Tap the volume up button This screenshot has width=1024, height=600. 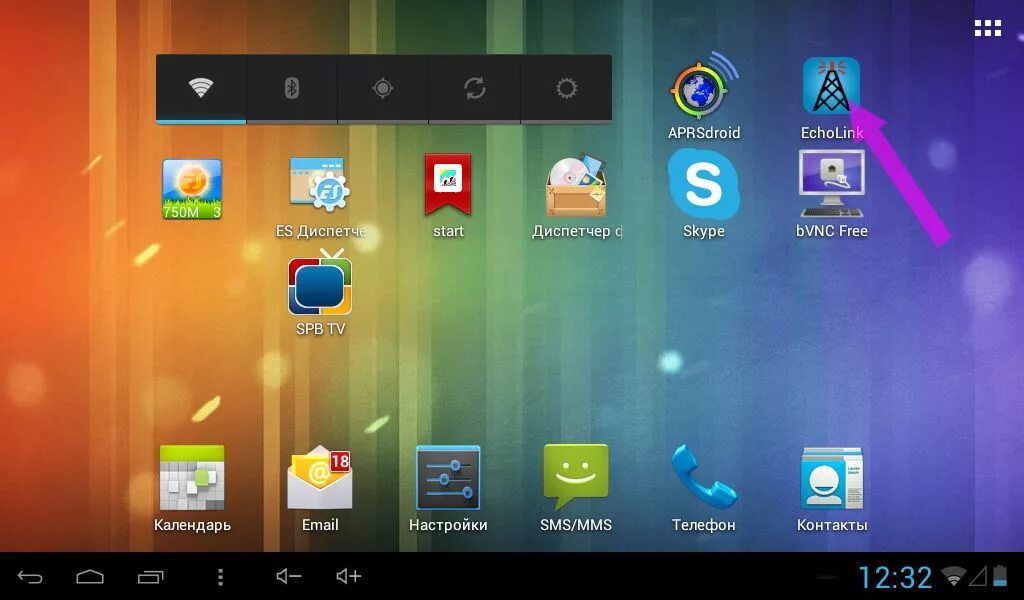pos(349,576)
